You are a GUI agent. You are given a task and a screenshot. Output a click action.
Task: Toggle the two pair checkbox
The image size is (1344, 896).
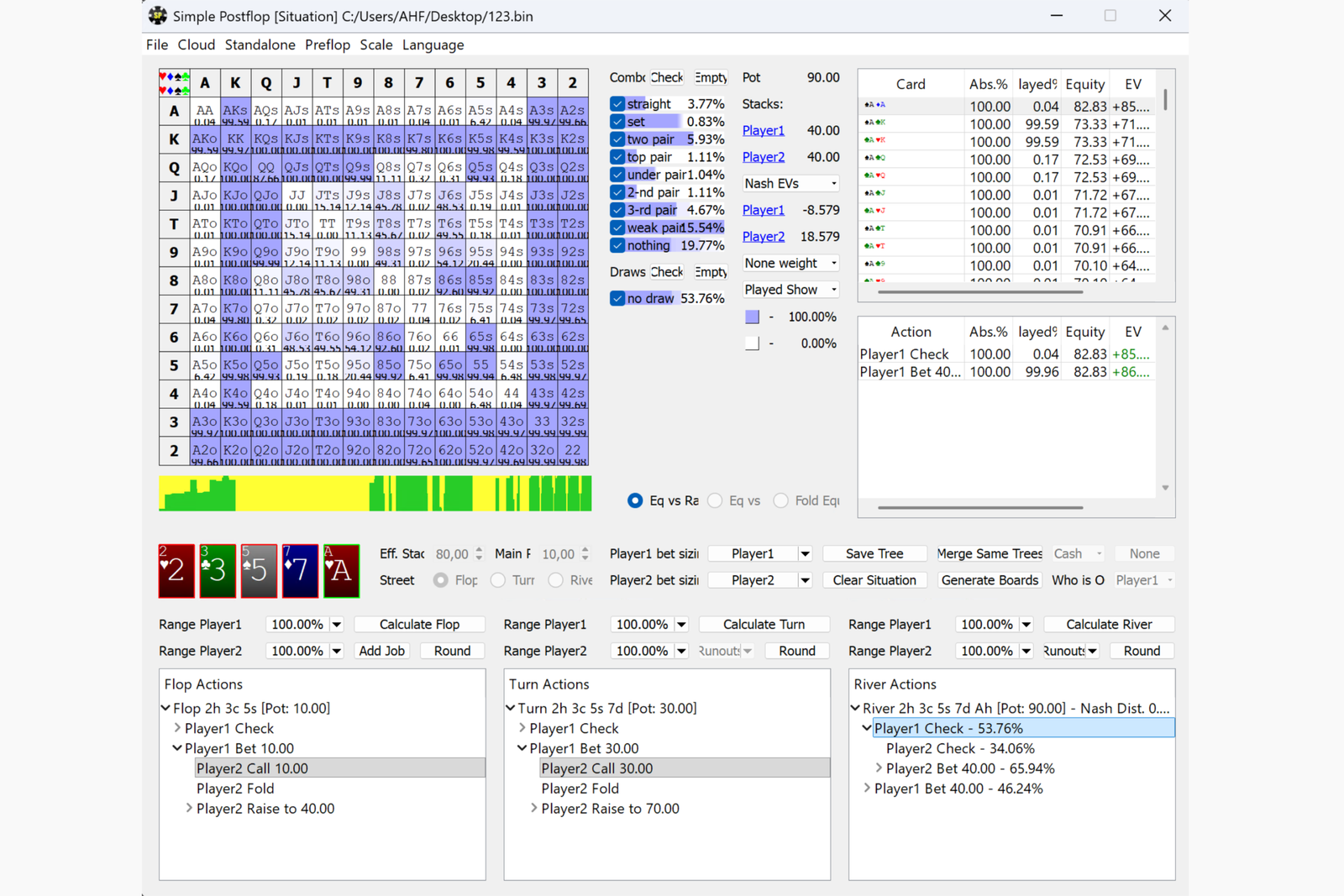(617, 139)
